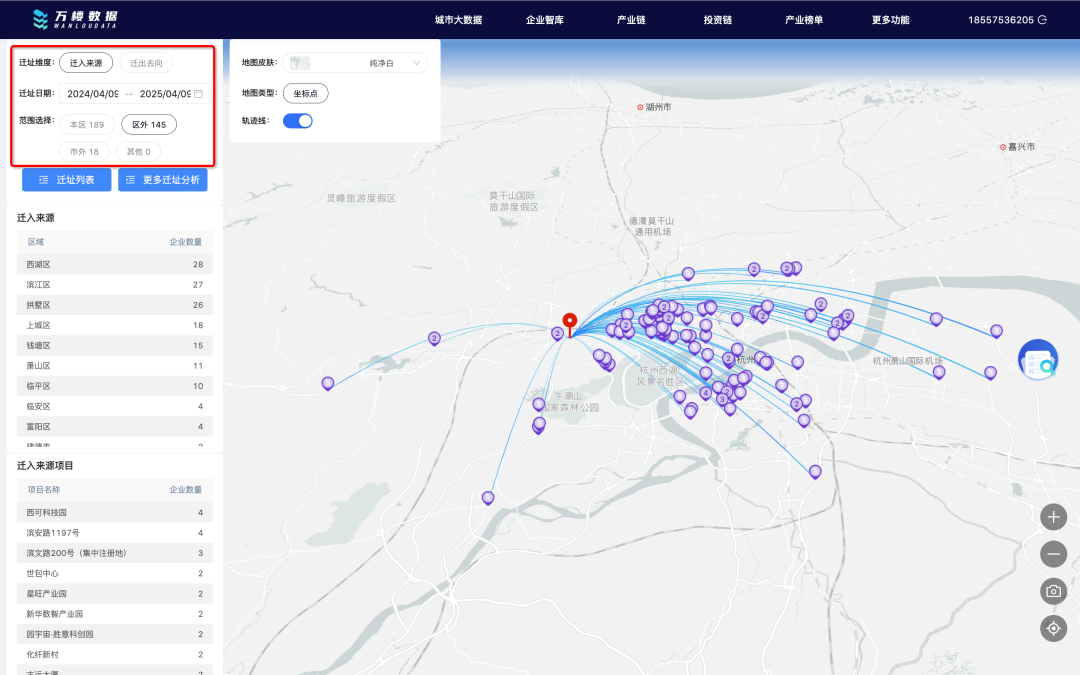Click the 万楼数据 logo
The width and height of the screenshot is (1080, 675).
point(75,19)
